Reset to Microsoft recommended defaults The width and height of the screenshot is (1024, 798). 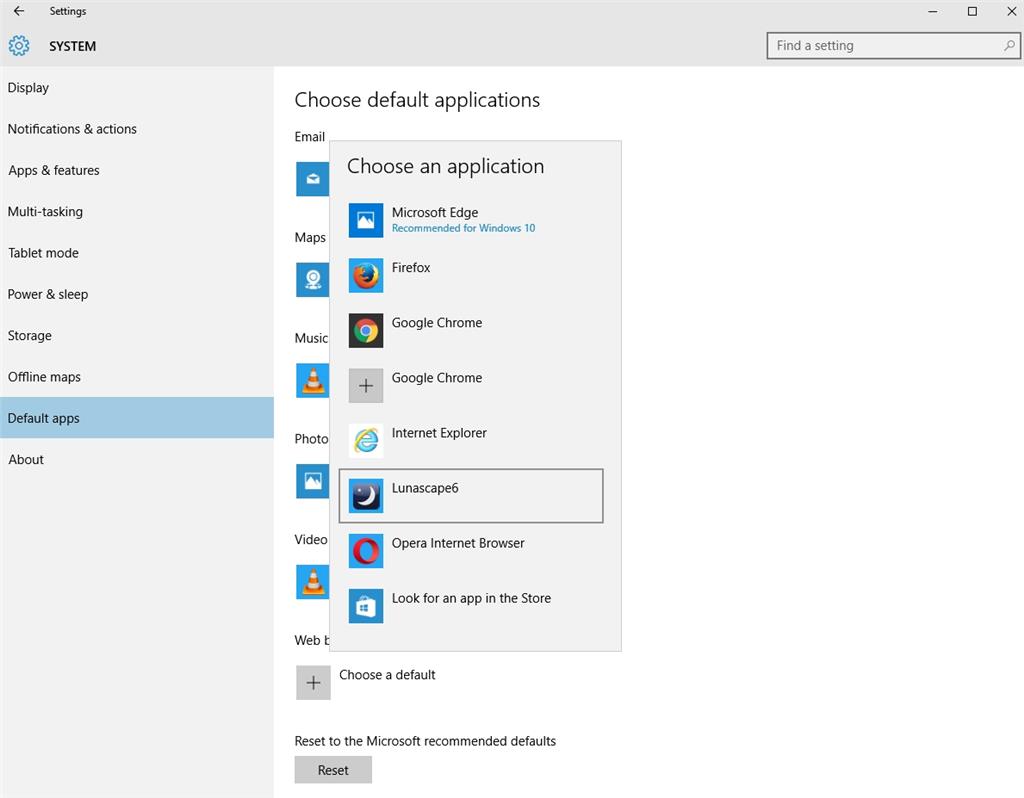(333, 770)
